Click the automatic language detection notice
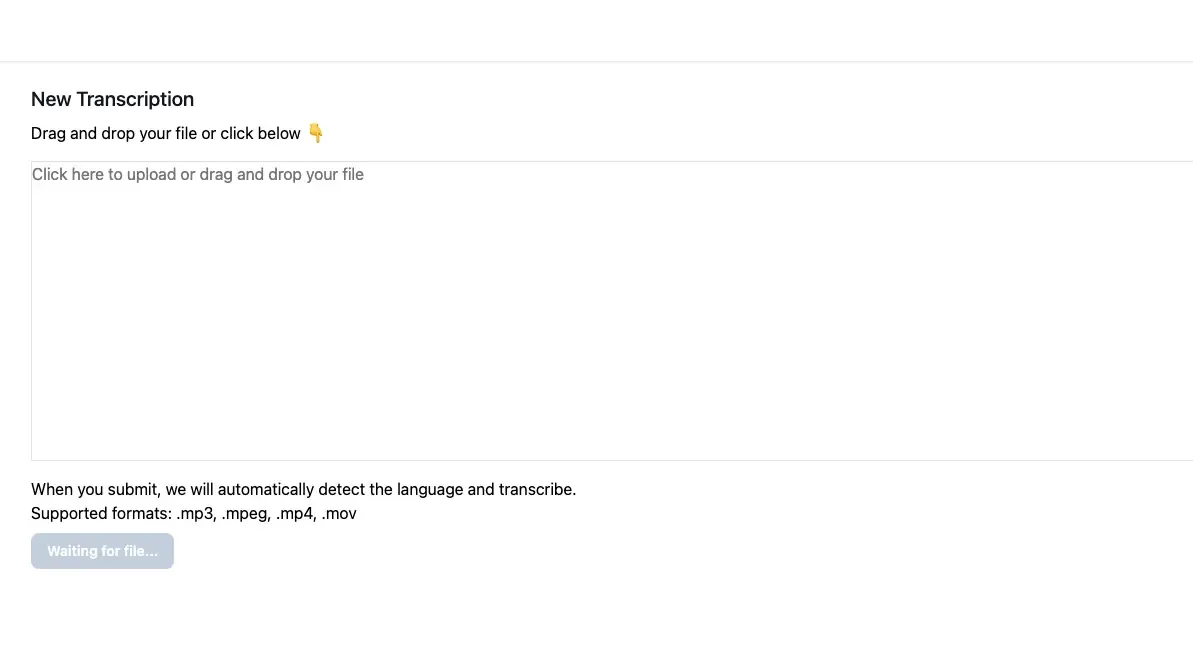 [304, 489]
